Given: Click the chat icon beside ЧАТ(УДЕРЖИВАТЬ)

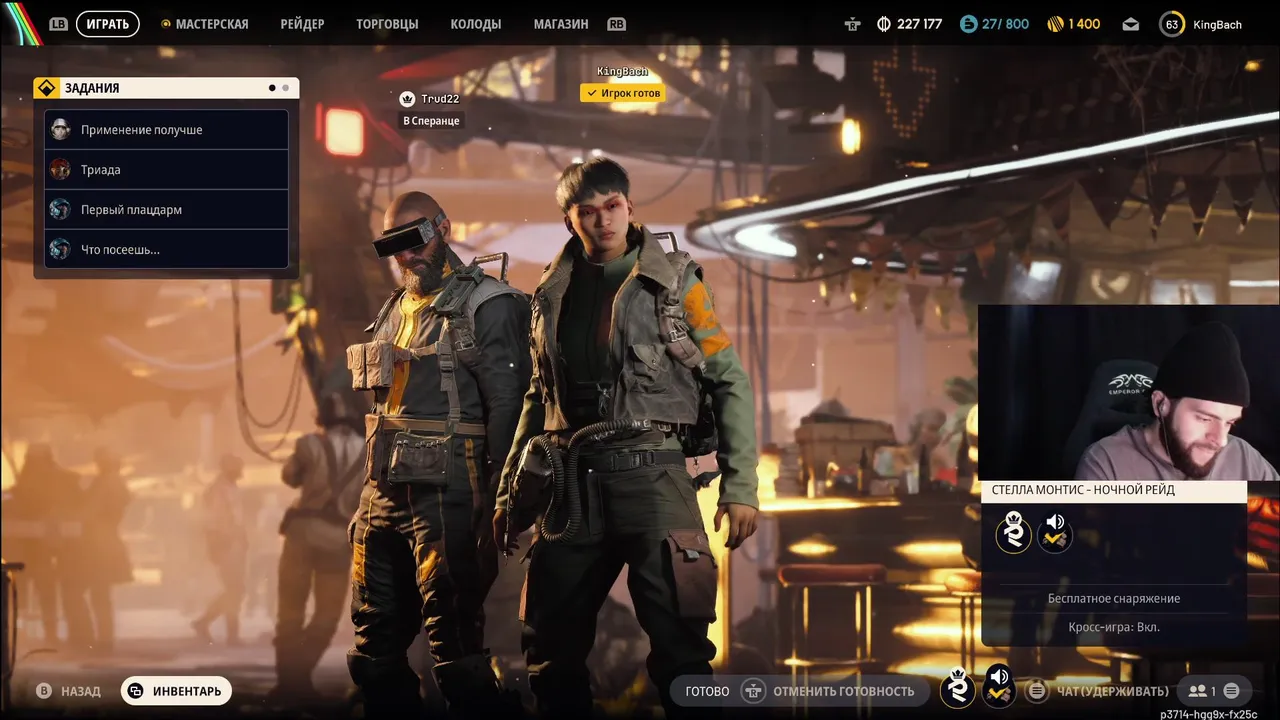Looking at the screenshot, I should click(x=1037, y=691).
